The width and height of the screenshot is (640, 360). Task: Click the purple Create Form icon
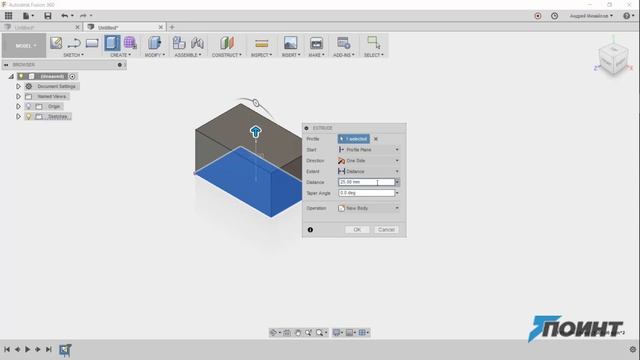pyautogui.click(x=130, y=43)
